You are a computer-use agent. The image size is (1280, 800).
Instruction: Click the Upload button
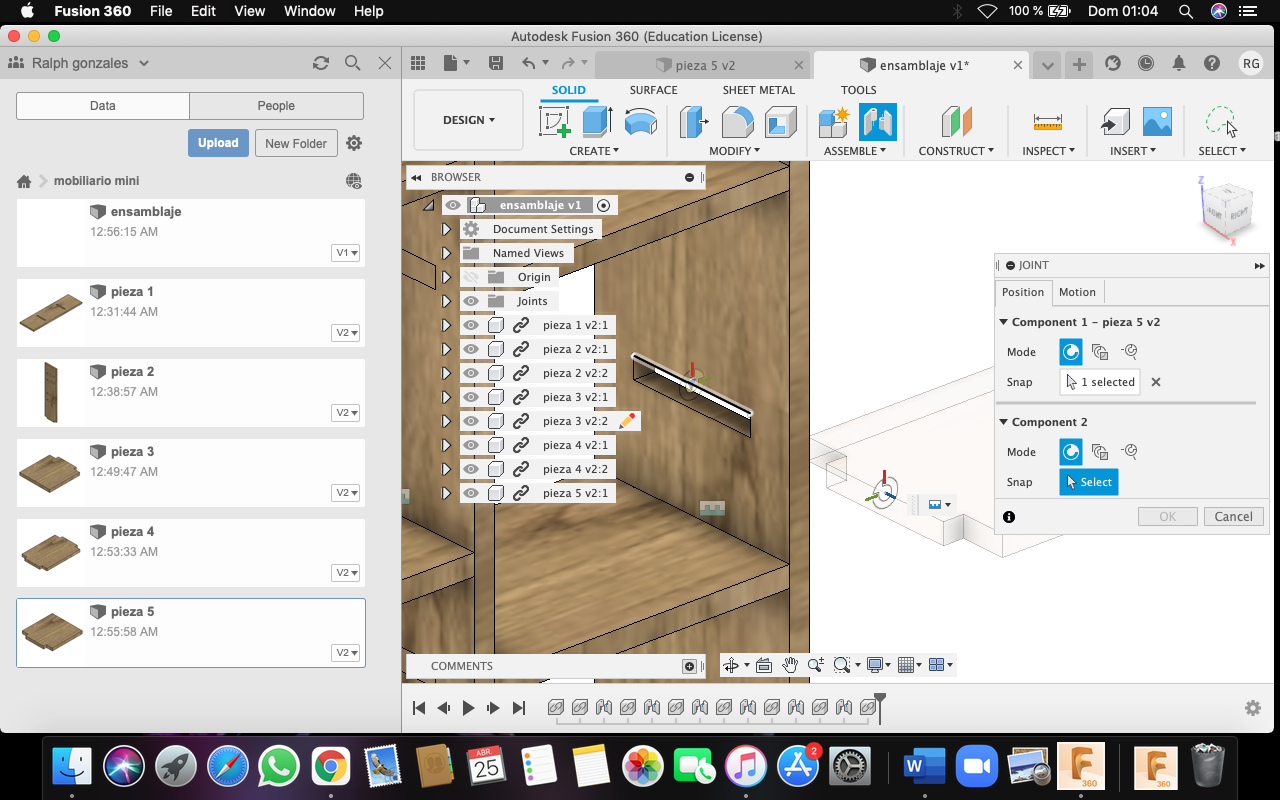pyautogui.click(x=218, y=143)
